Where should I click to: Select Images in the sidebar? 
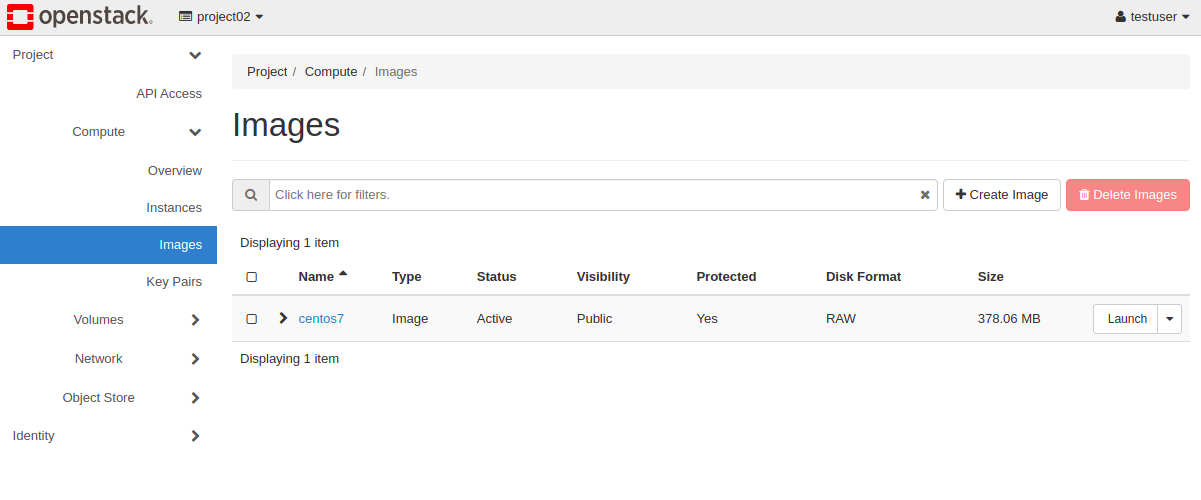[x=108, y=245]
